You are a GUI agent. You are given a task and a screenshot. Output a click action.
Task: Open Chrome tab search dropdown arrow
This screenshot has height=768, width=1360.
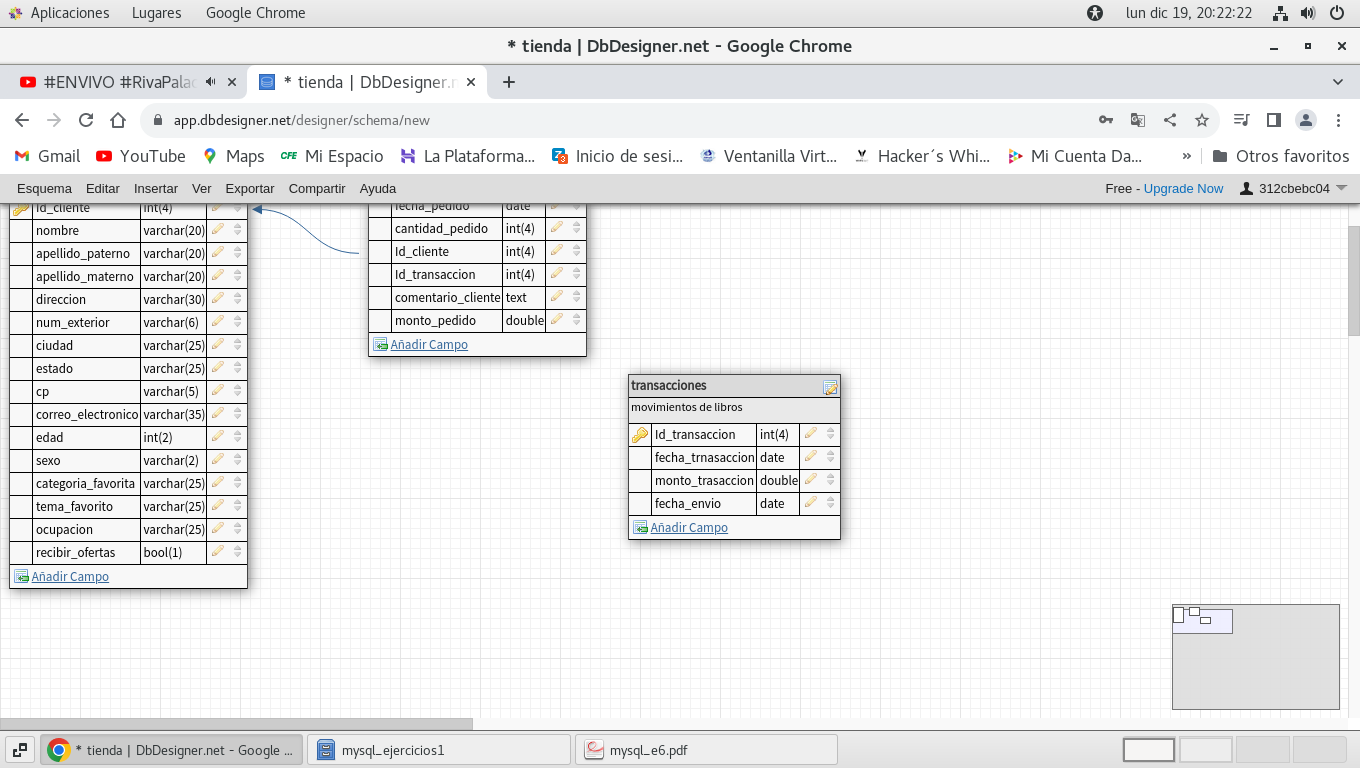pos(1338,82)
